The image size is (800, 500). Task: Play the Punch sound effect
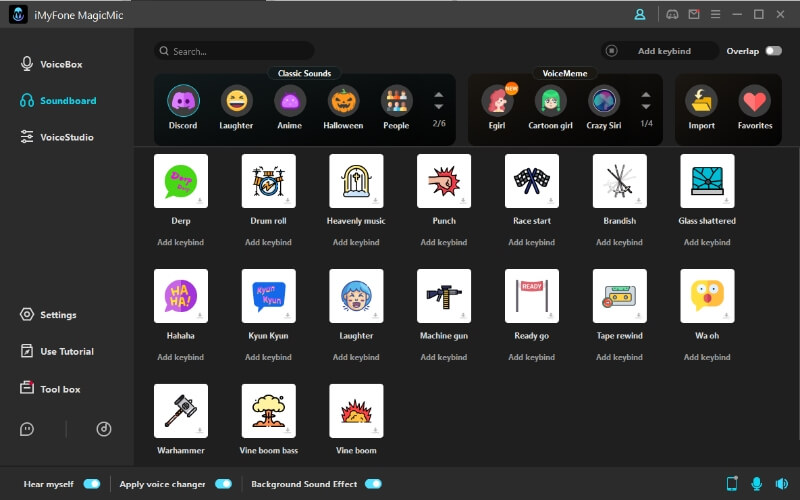(444, 181)
